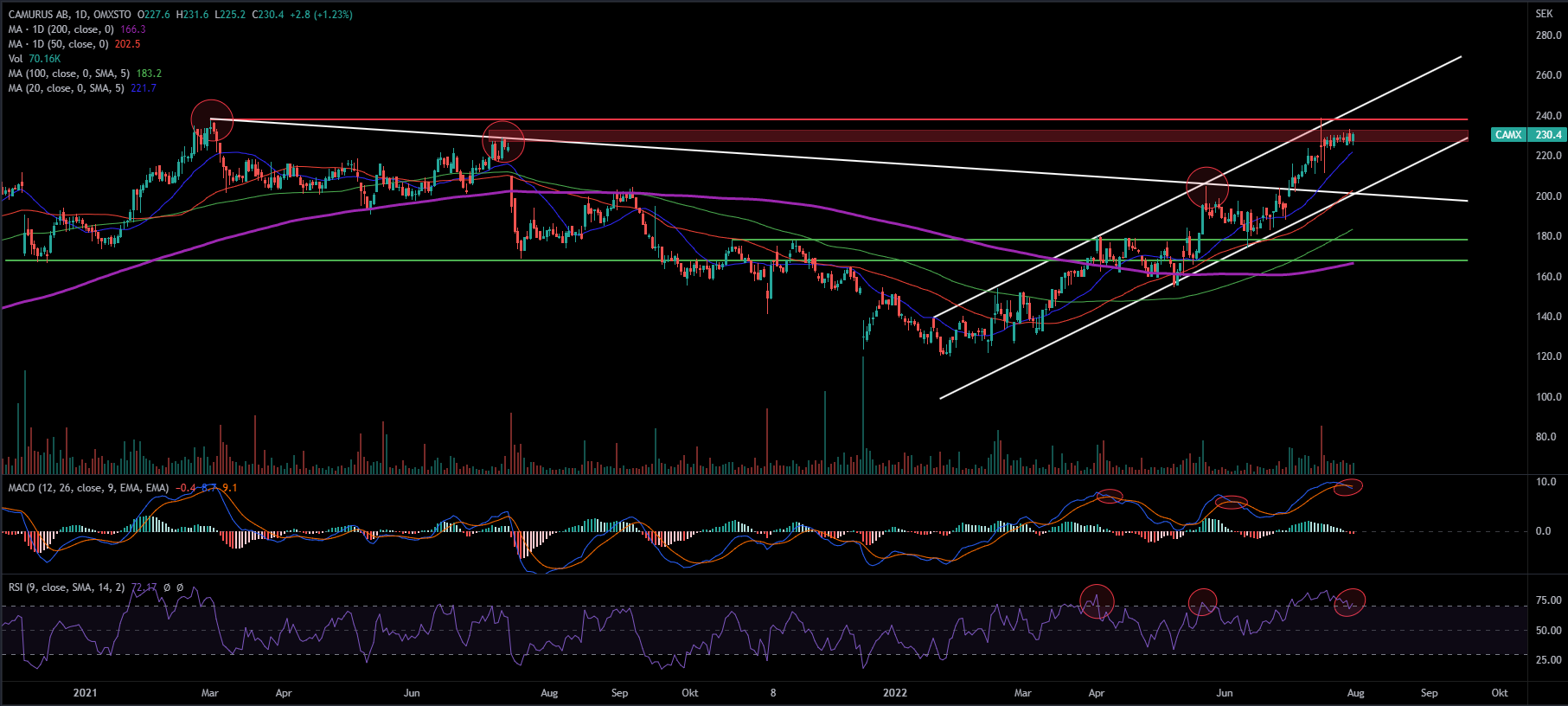Image resolution: width=1568 pixels, height=706 pixels.
Task: Select the MA 100 SMA legend entry
Action: pos(69,74)
